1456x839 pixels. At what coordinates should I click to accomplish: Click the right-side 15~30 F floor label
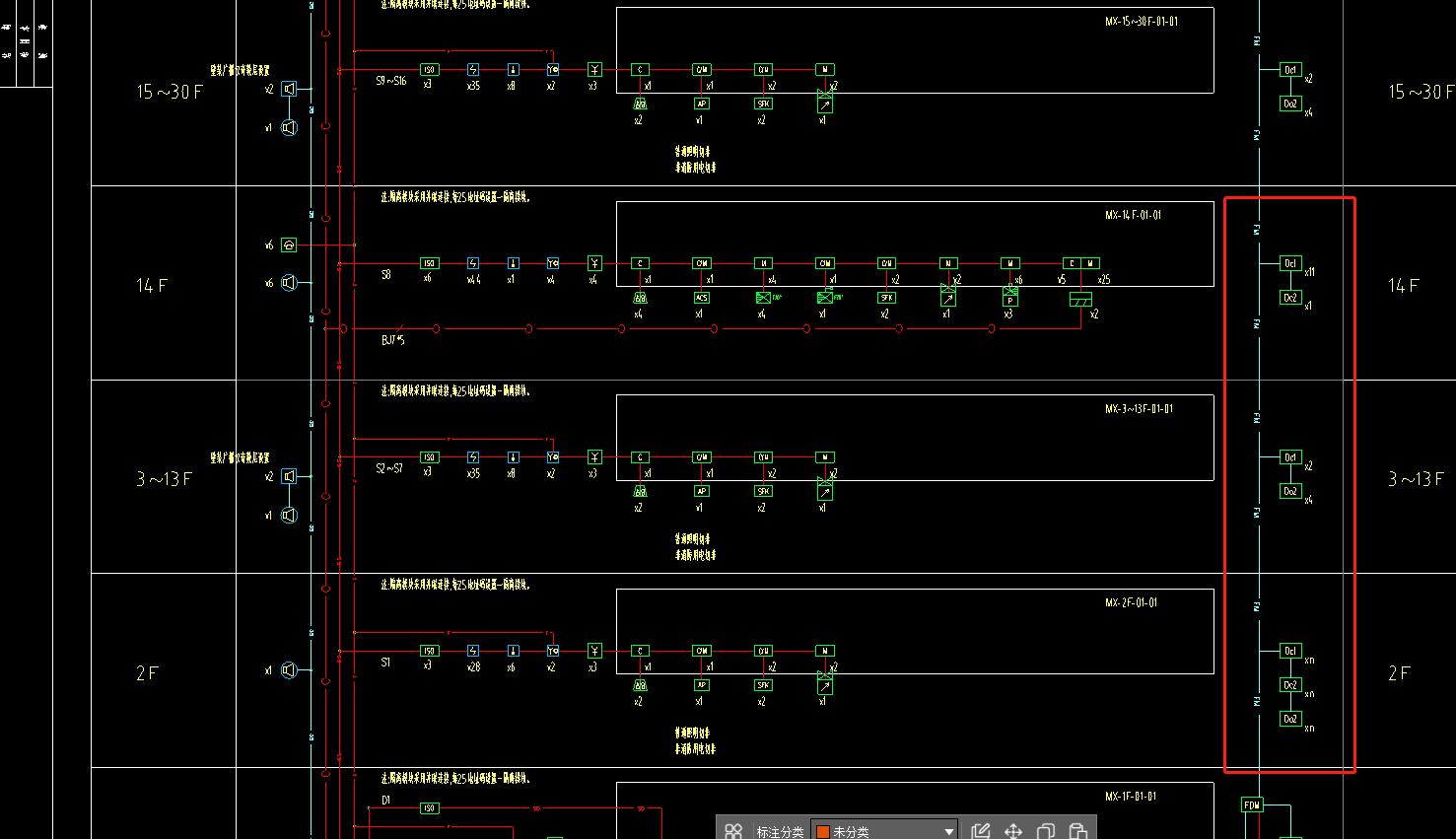(1421, 92)
